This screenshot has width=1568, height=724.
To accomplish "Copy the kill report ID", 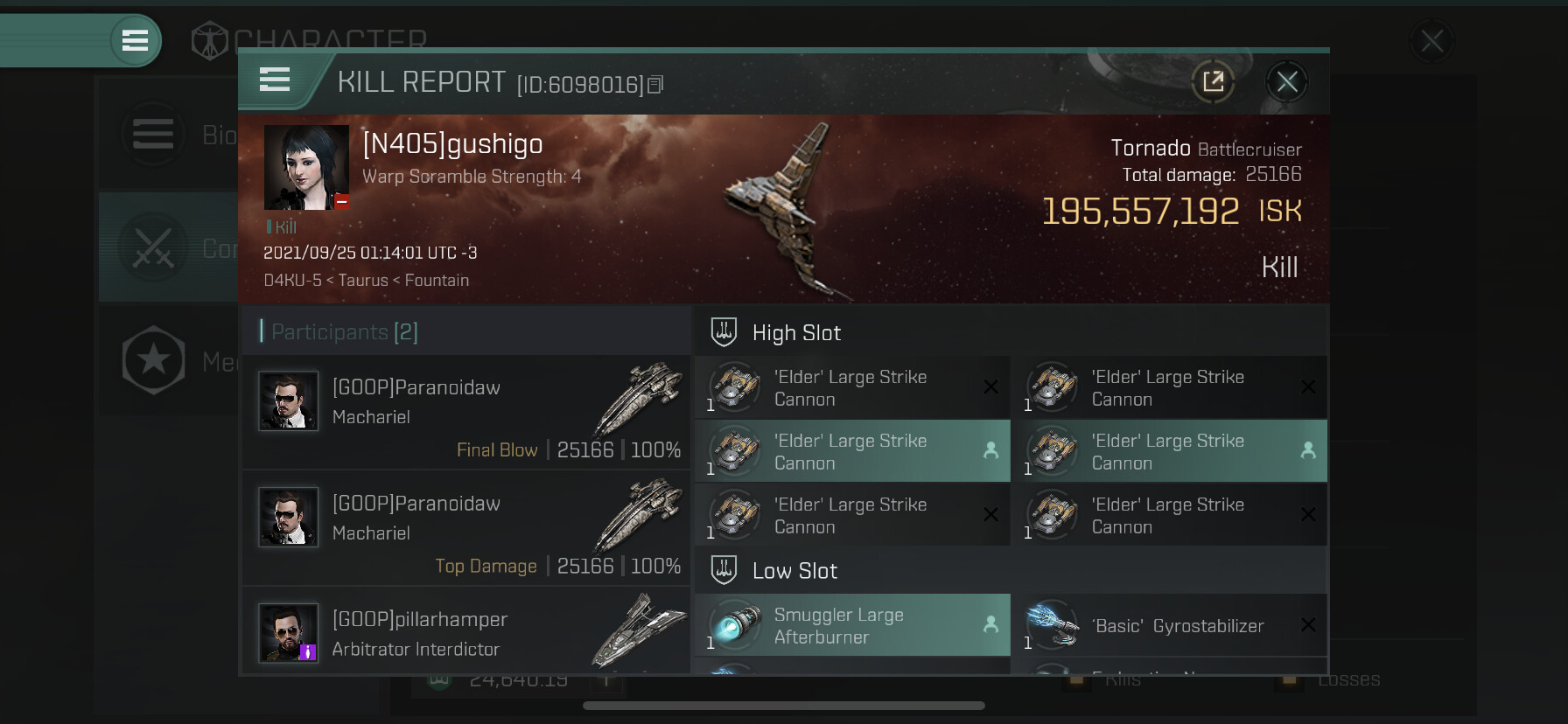I will (655, 84).
